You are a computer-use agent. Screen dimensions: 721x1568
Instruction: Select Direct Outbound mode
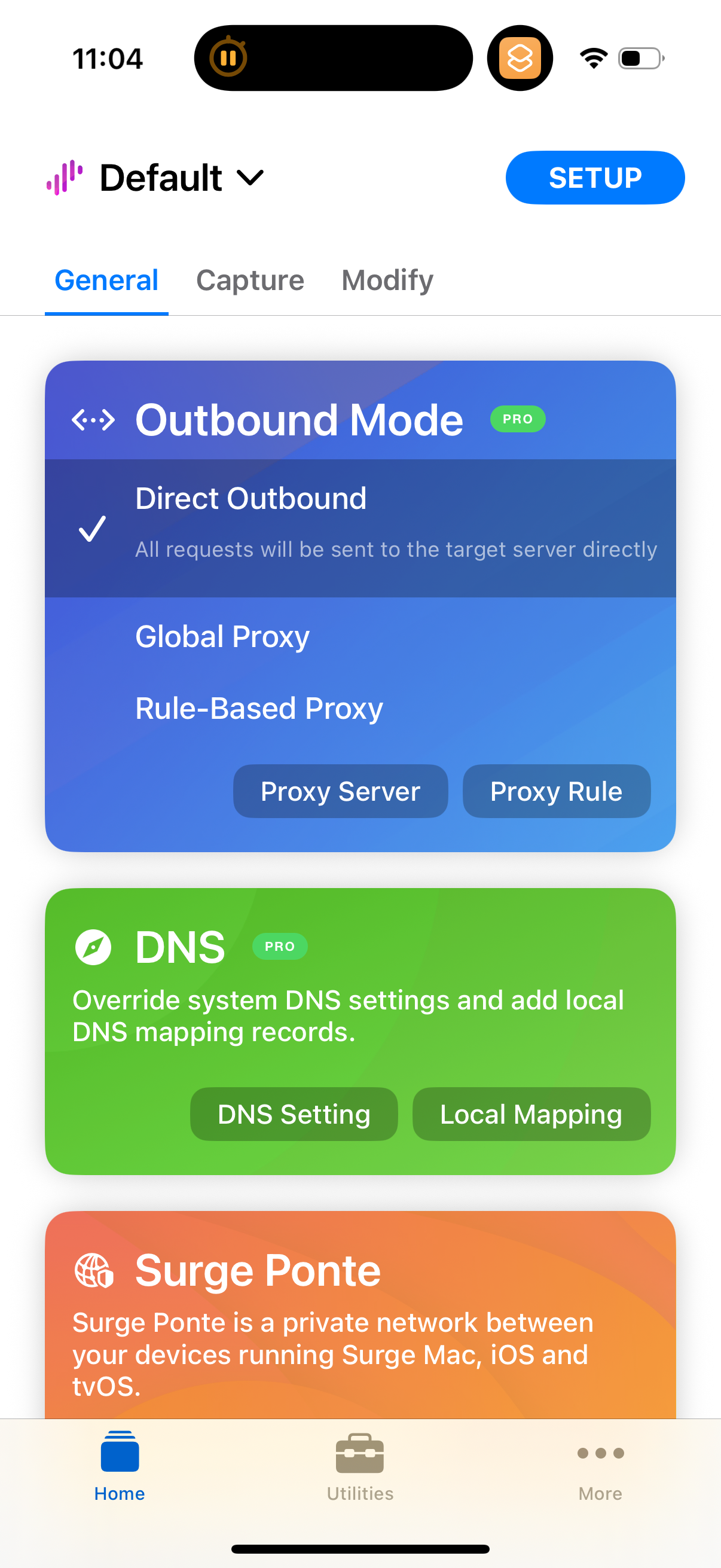[360, 529]
